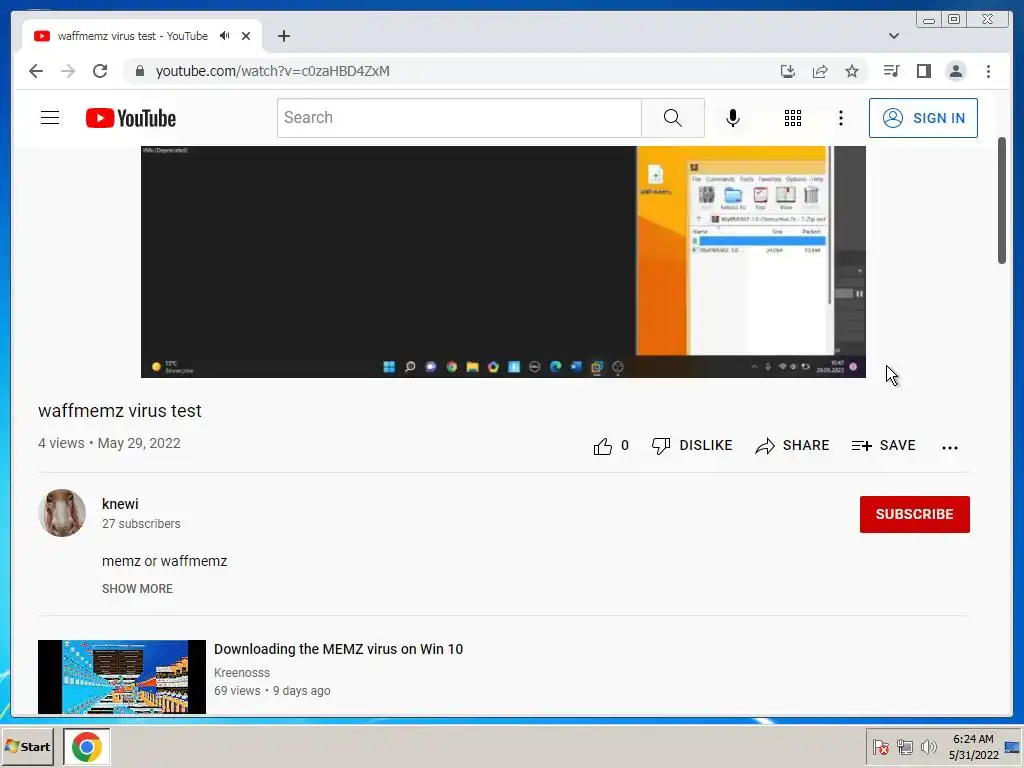Click SAVE to playlist
The height and width of the screenshot is (768, 1024).
click(884, 445)
